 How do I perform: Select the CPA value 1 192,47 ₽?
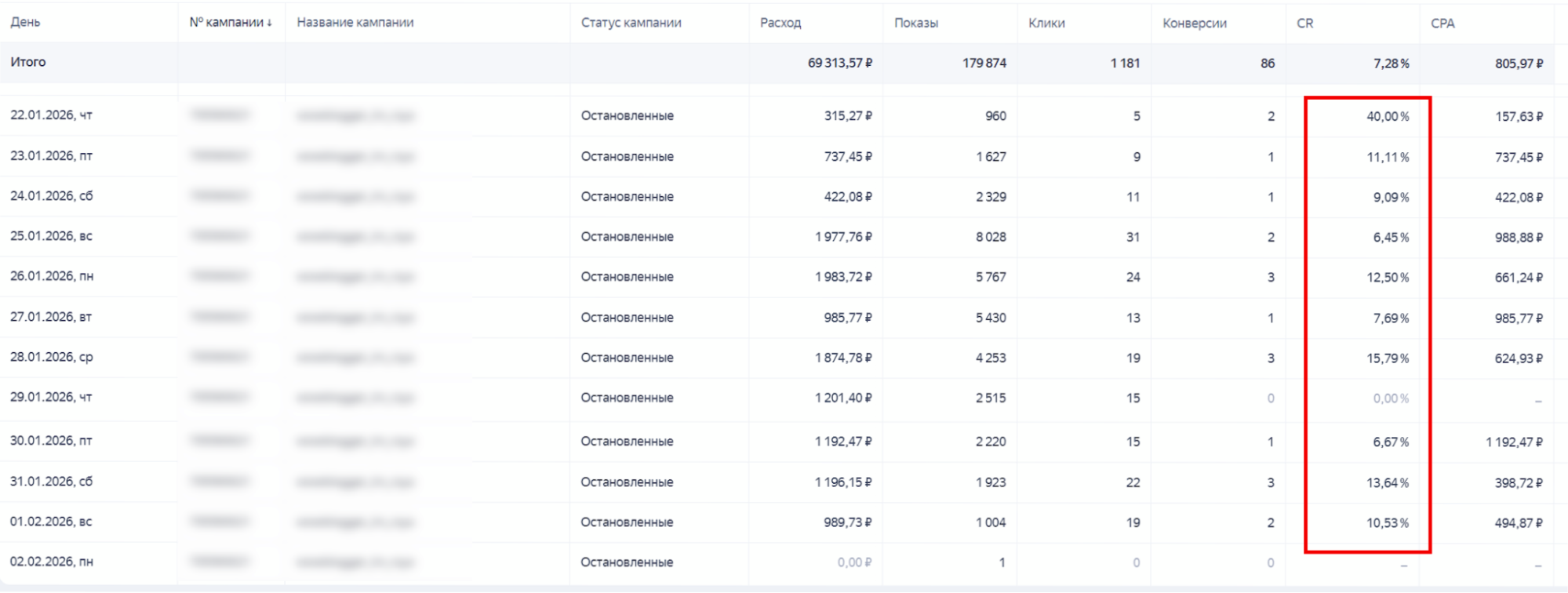[x=1513, y=442]
